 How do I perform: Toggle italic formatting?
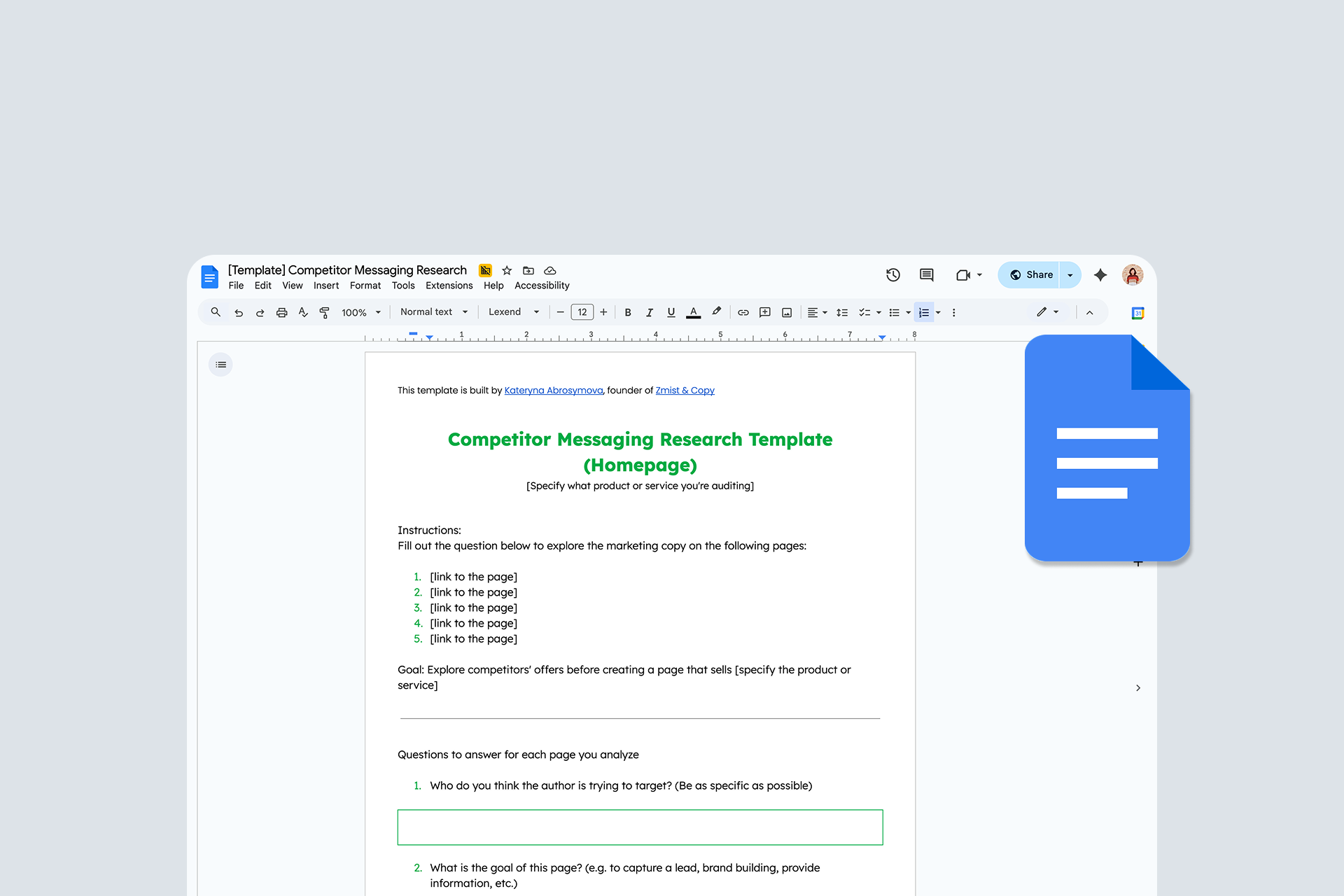(x=649, y=313)
